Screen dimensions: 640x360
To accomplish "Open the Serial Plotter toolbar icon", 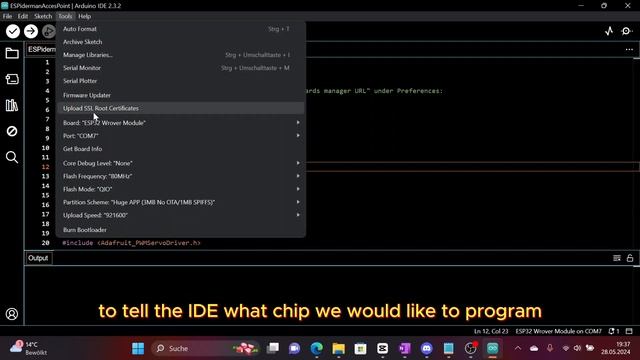I will point(609,31).
